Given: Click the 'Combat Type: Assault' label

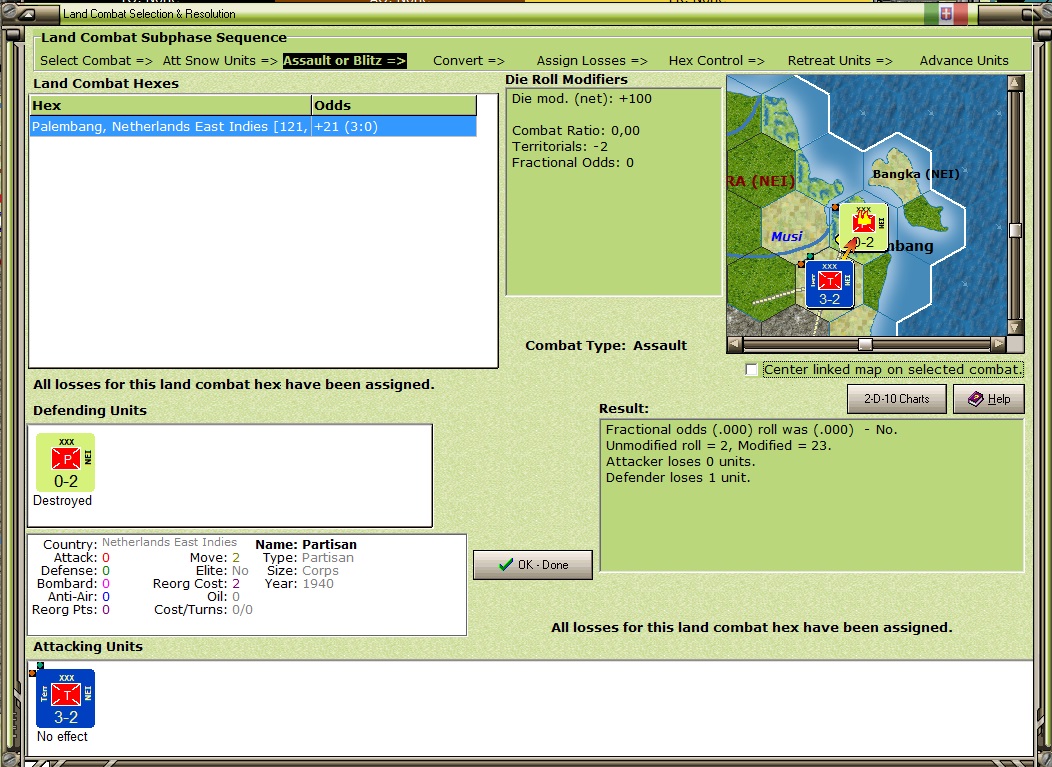Looking at the screenshot, I should click(x=606, y=346).
